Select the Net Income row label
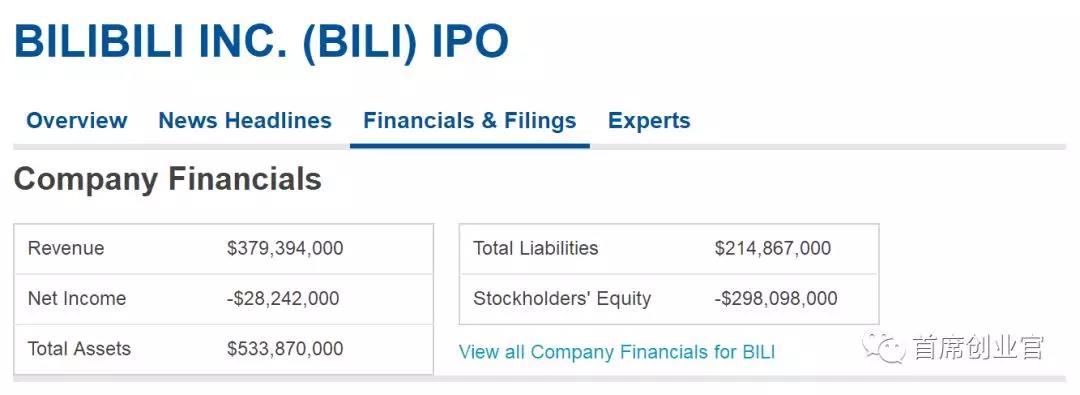This screenshot has width=1080, height=395. point(77,298)
